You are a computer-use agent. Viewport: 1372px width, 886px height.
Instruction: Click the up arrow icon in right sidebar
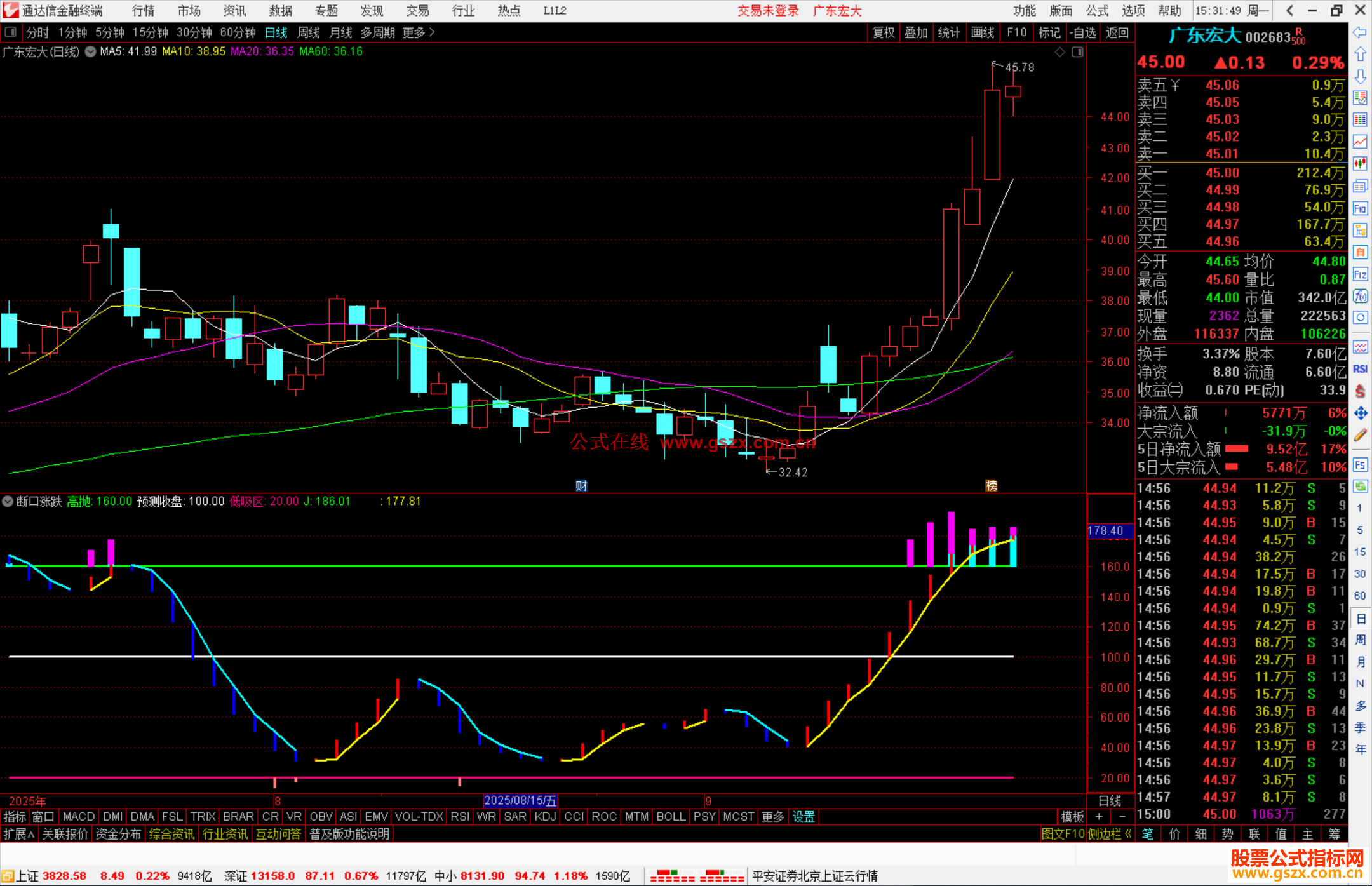(x=1360, y=55)
